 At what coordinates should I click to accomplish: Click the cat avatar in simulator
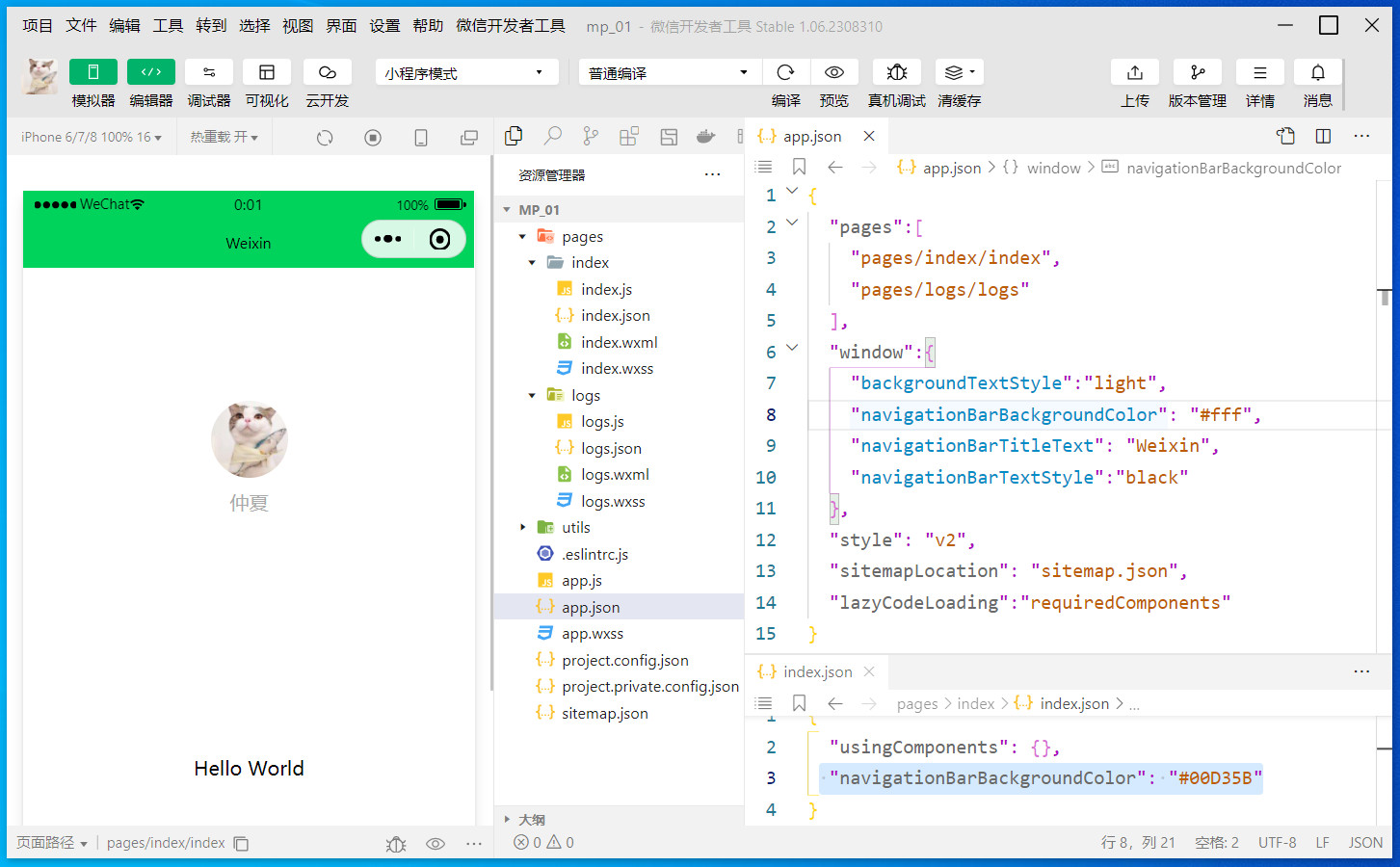tap(249, 439)
